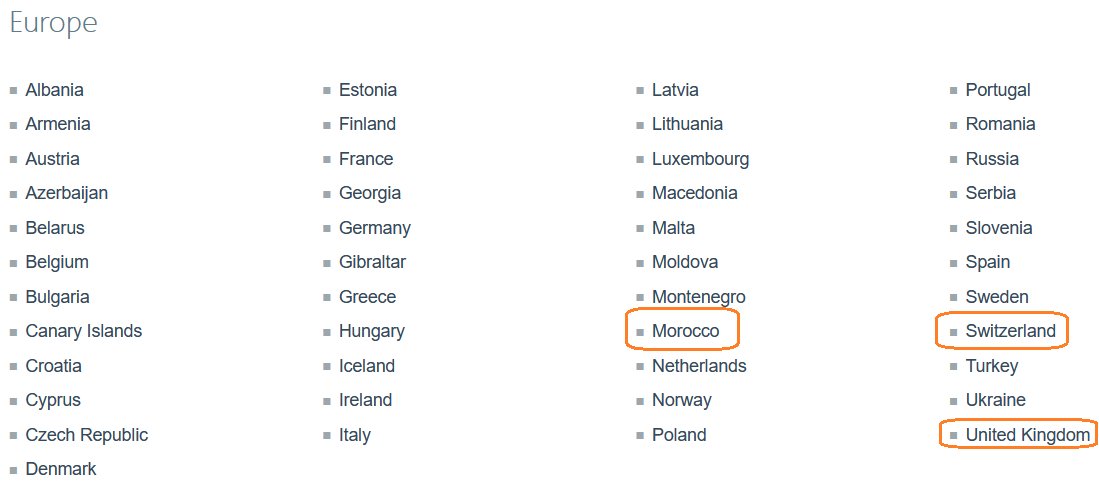Open the Italy country page
This screenshot has height=481, width=1099.
tap(354, 435)
